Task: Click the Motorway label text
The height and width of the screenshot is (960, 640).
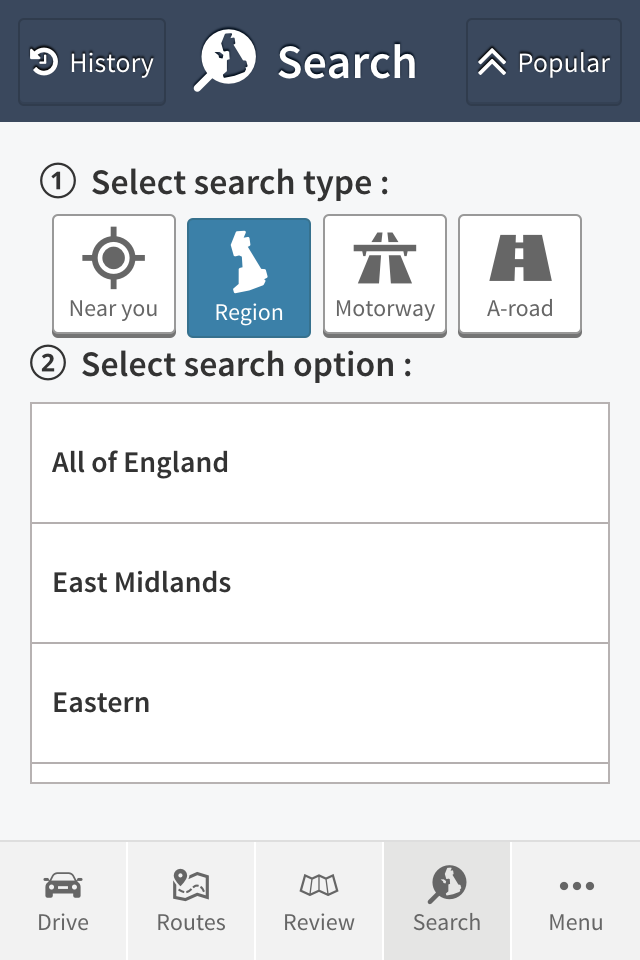Action: pos(385,309)
